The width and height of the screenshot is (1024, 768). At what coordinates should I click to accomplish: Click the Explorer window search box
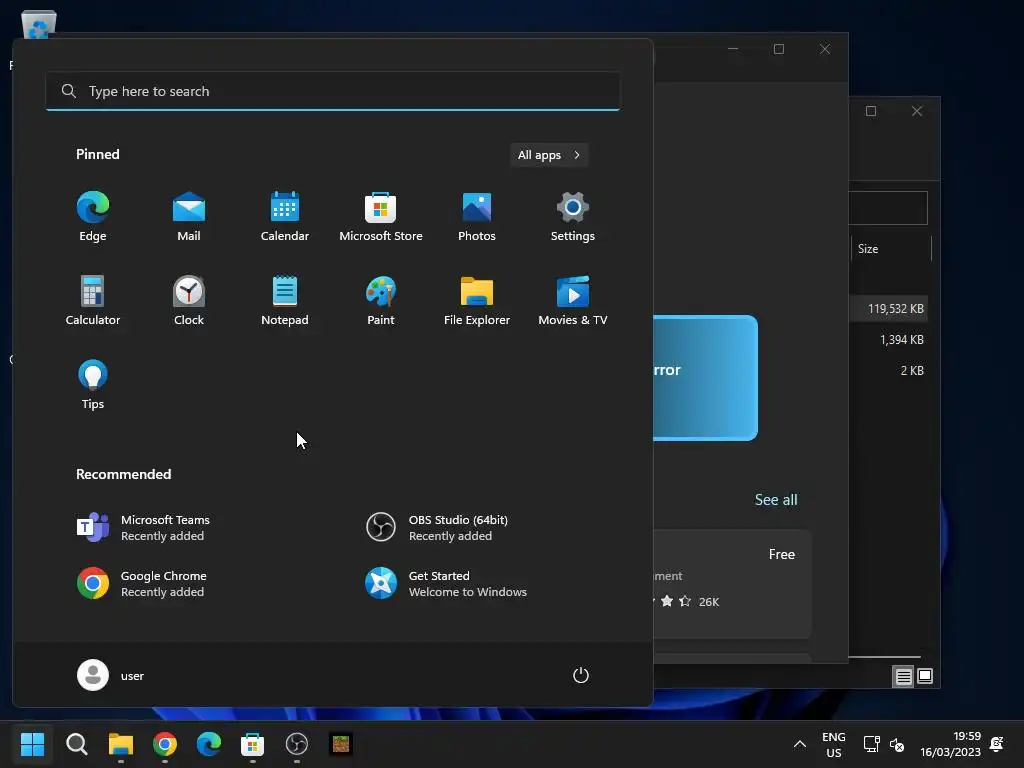(888, 208)
